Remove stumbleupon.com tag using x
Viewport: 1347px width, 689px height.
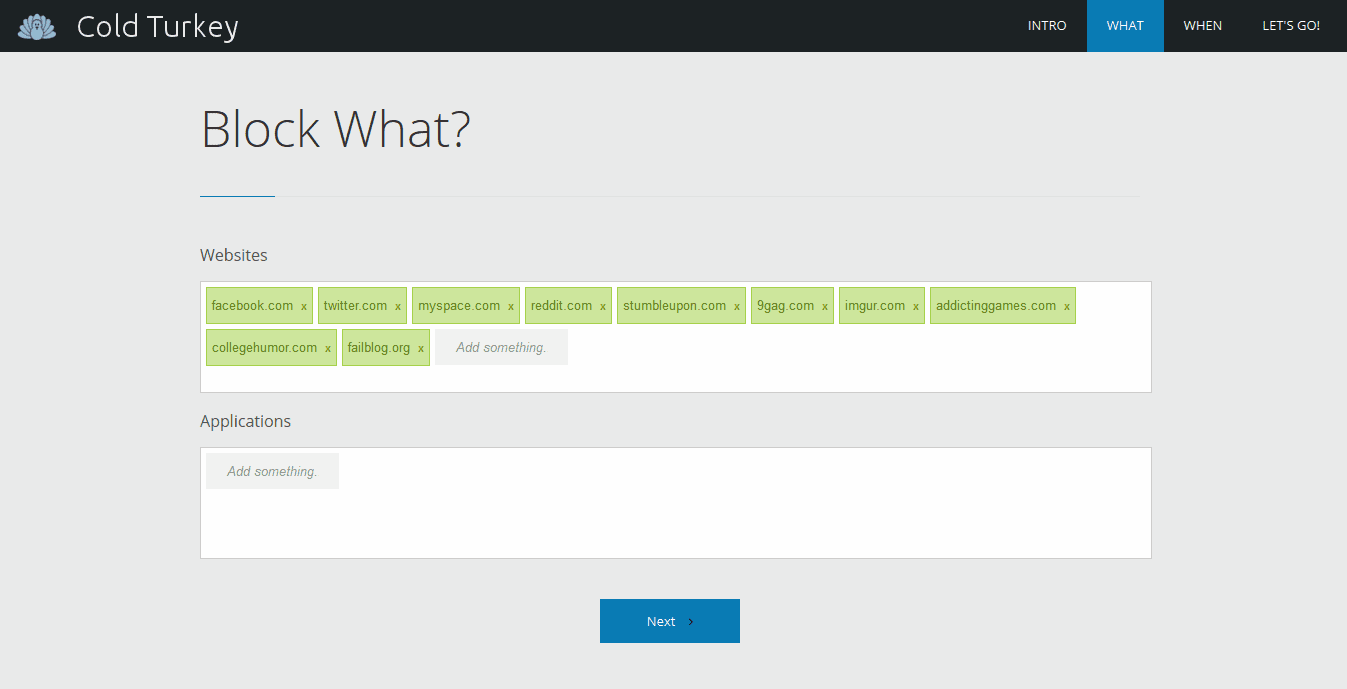737,307
